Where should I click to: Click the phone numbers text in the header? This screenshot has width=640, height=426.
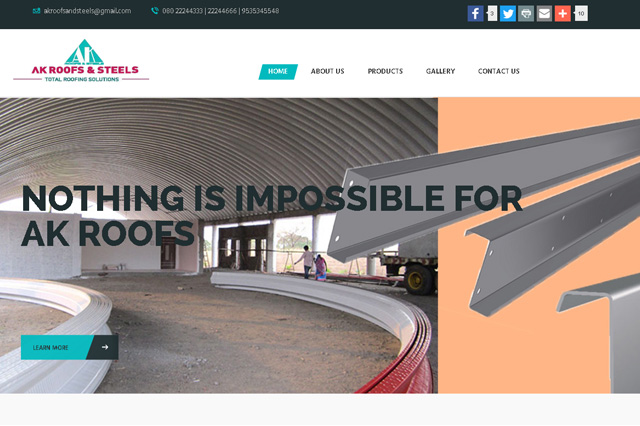(221, 11)
